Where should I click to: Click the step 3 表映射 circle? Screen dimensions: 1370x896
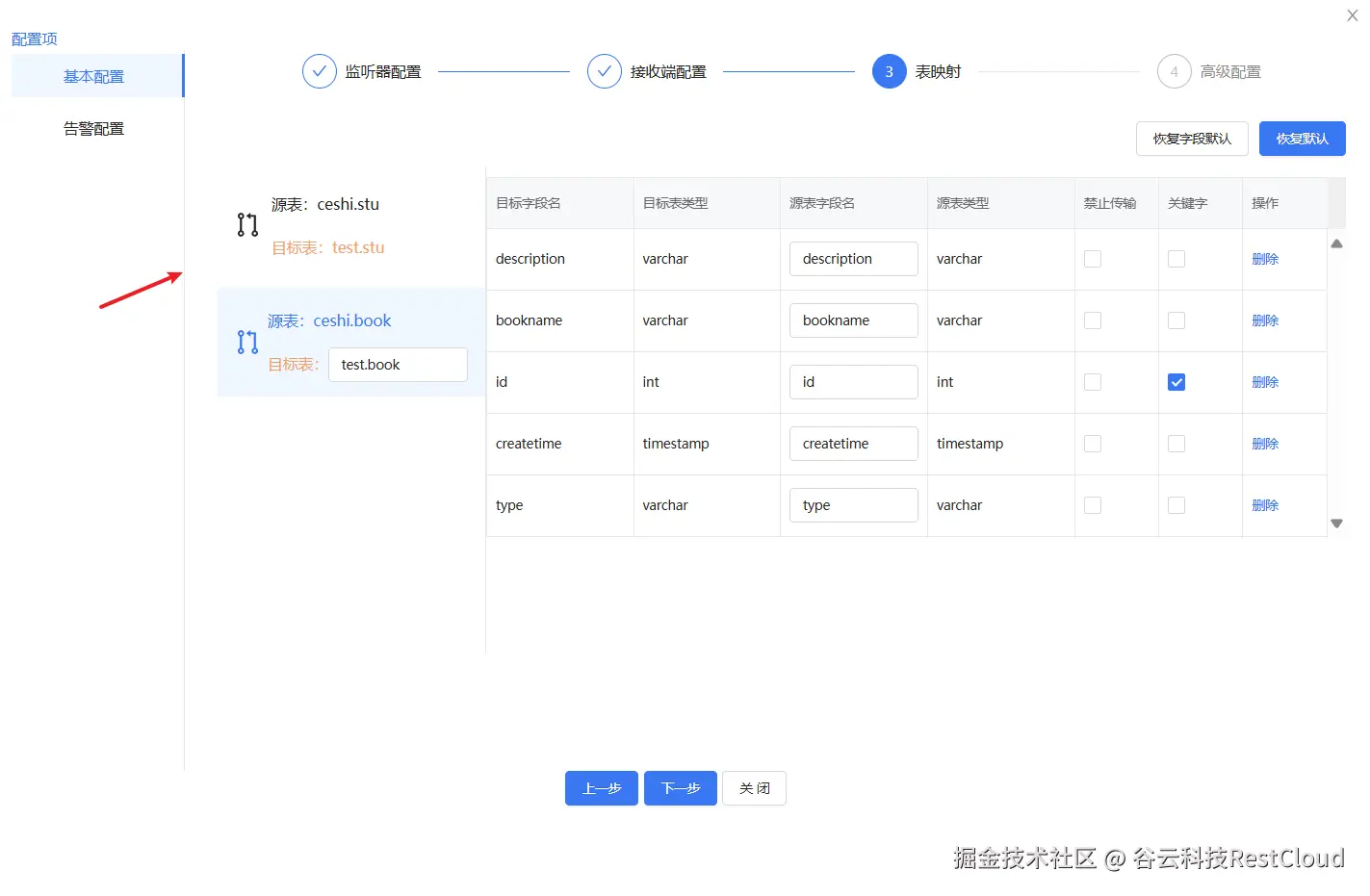pos(890,71)
